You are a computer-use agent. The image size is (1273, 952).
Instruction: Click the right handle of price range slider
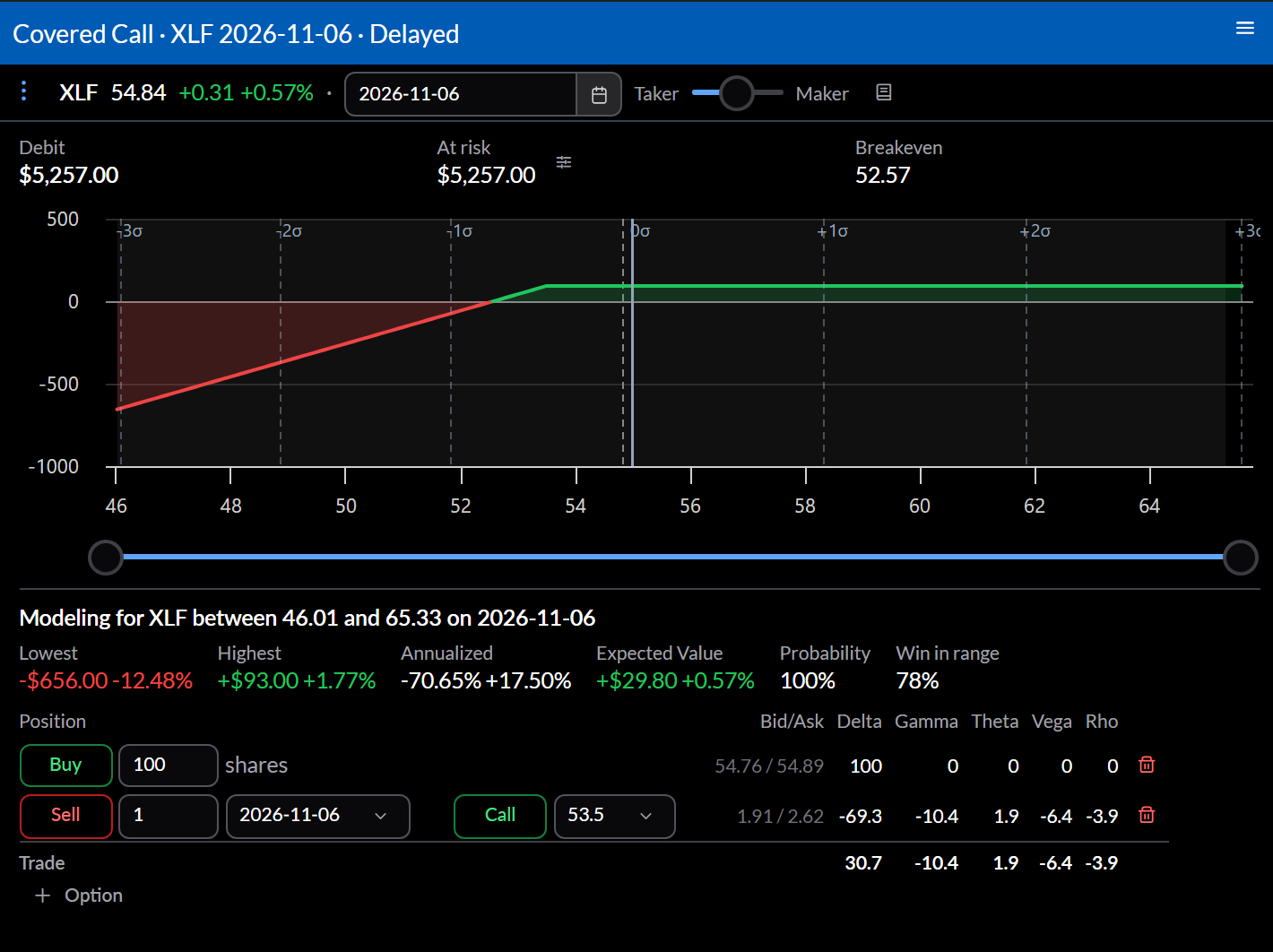pyautogui.click(x=1241, y=558)
